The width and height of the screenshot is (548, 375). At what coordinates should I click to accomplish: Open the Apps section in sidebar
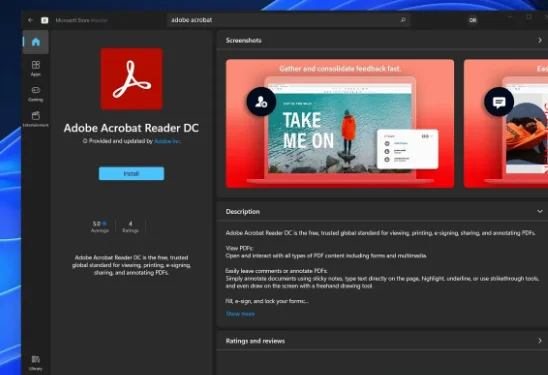[x=36, y=68]
